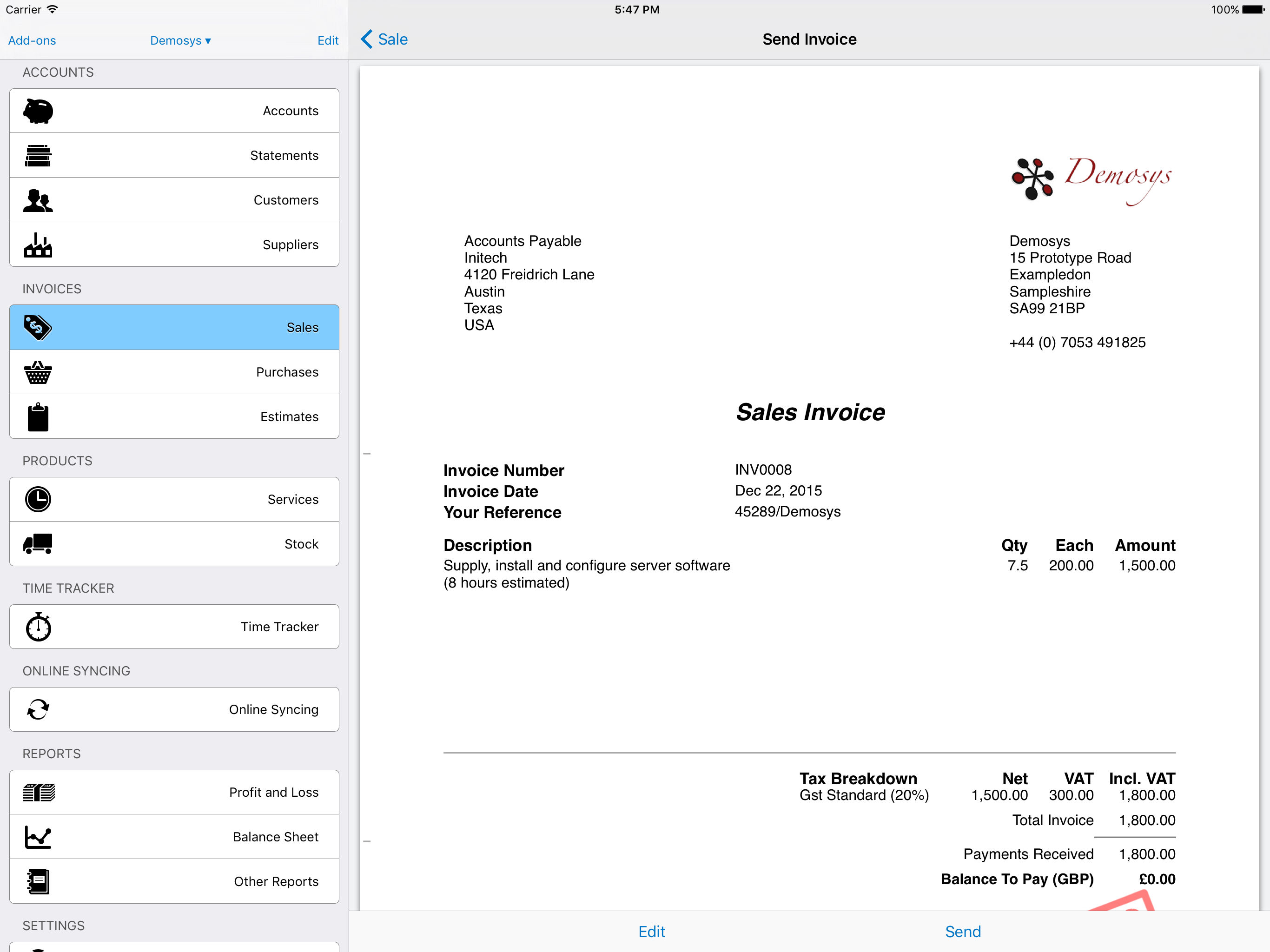
Task: Click the Balance Sheet chart icon
Action: click(x=38, y=837)
